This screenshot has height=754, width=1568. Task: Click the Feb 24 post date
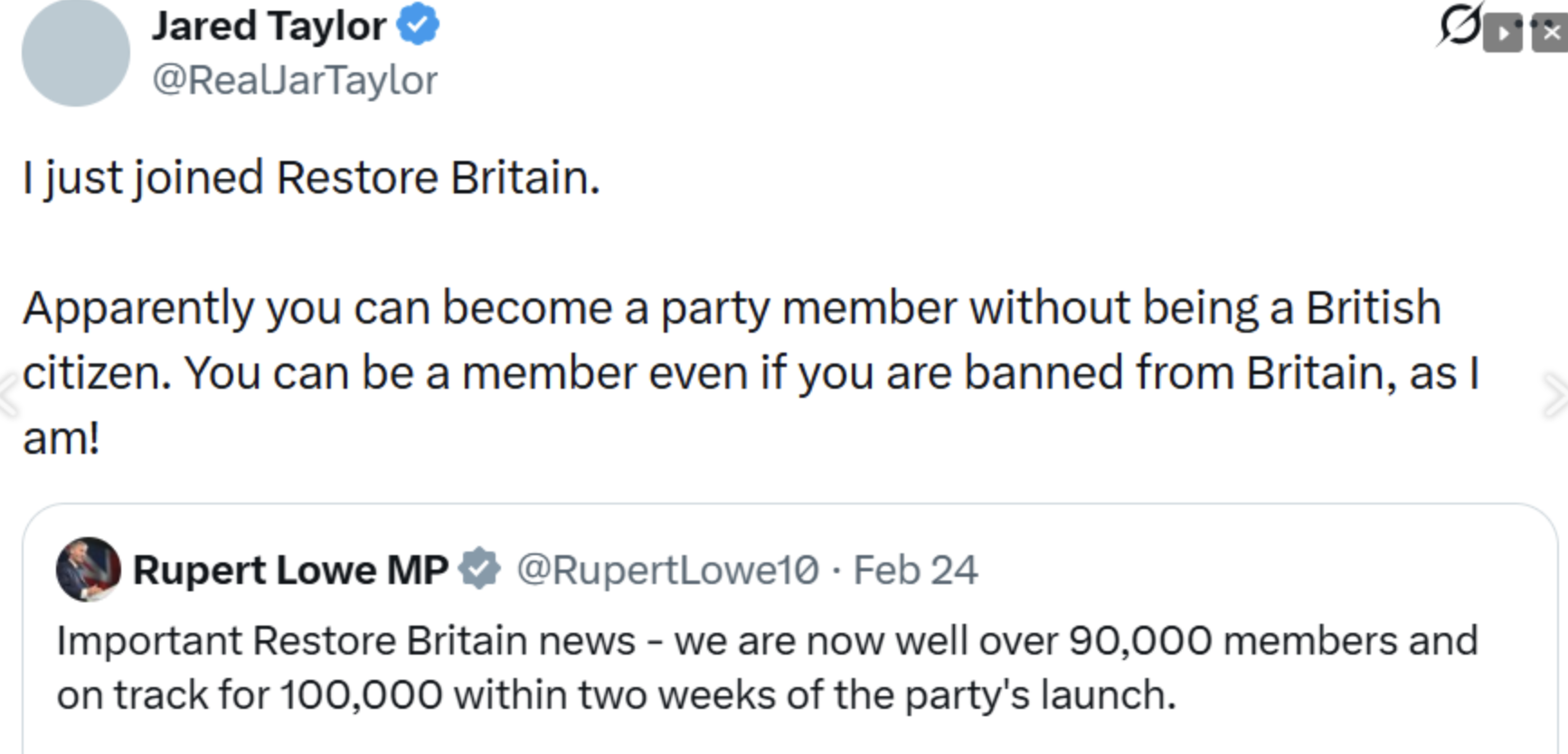coord(915,570)
